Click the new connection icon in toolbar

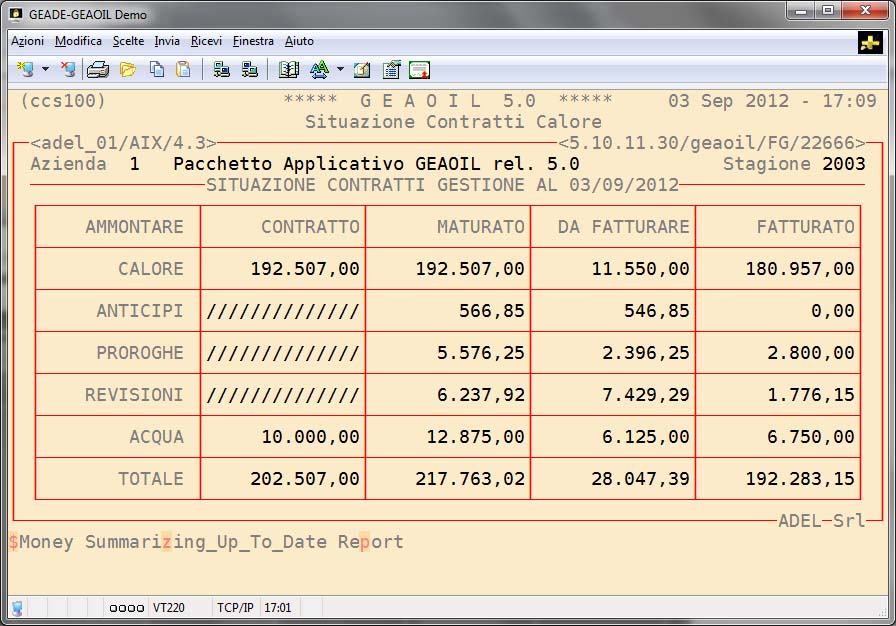pos(25,70)
